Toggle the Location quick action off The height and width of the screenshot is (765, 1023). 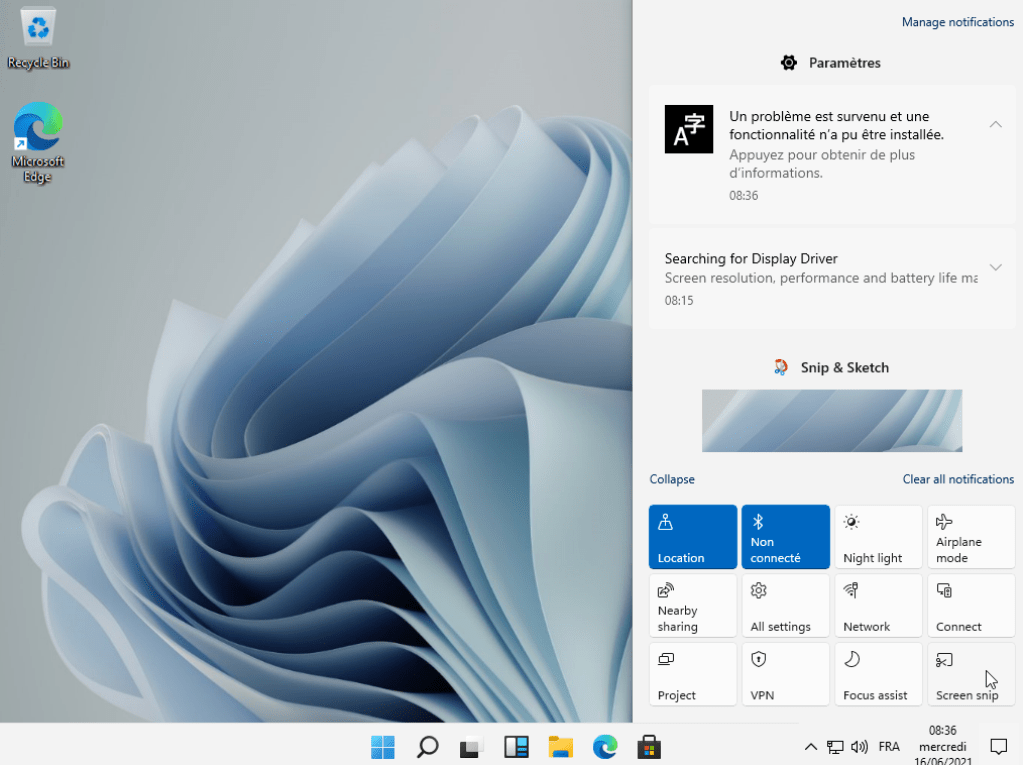tap(692, 537)
